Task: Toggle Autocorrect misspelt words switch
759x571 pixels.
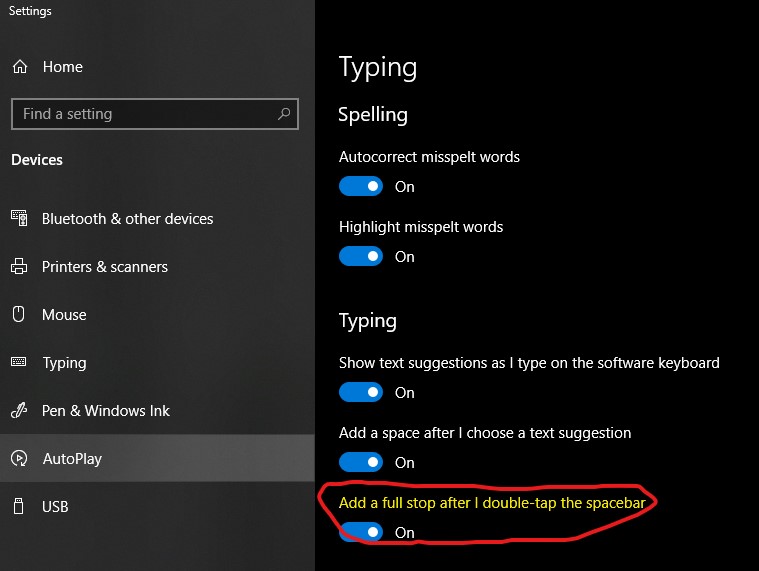Action: (x=361, y=186)
